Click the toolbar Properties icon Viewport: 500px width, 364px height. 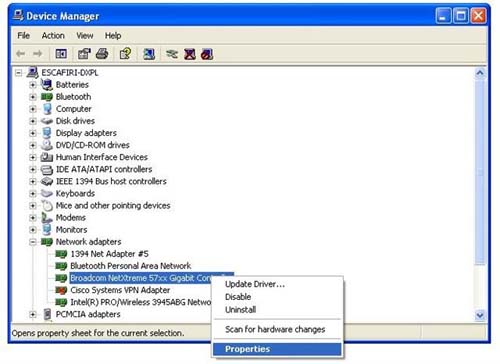click(x=84, y=54)
